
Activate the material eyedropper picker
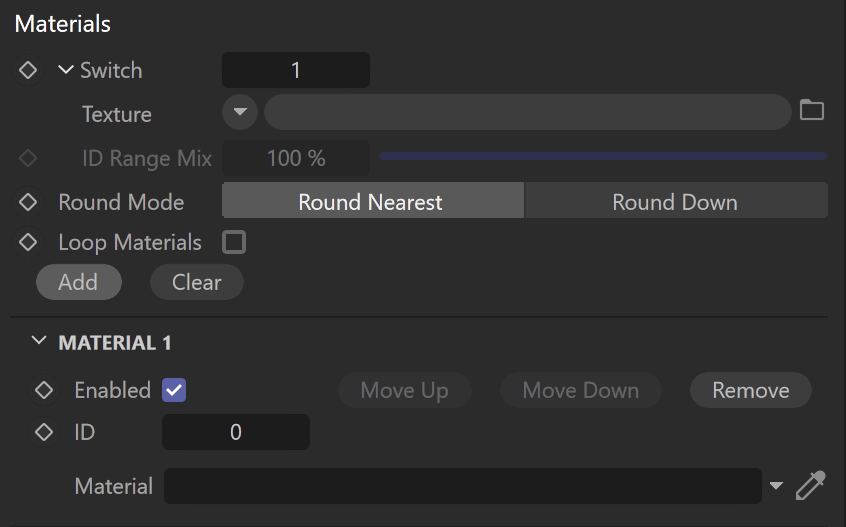pos(811,485)
